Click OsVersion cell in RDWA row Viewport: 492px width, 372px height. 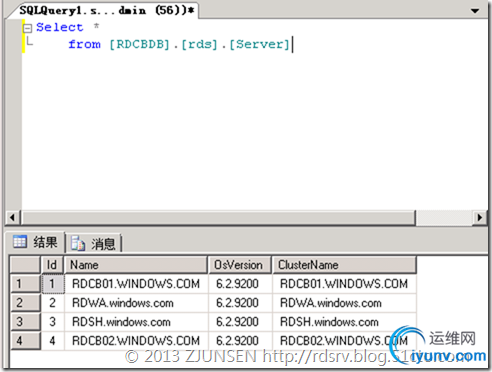(x=240, y=303)
